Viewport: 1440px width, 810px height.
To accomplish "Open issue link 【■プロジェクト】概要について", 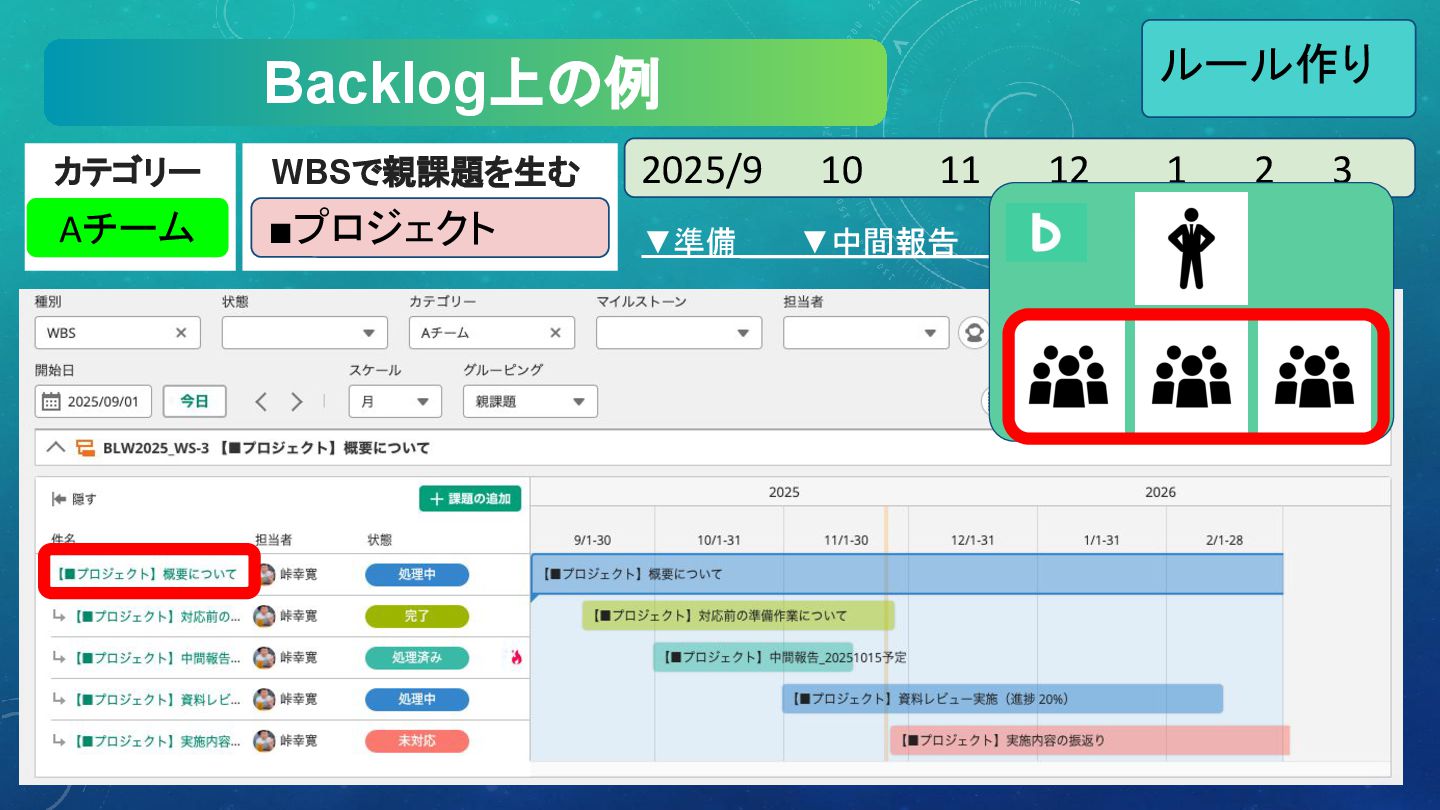I will (x=147, y=574).
